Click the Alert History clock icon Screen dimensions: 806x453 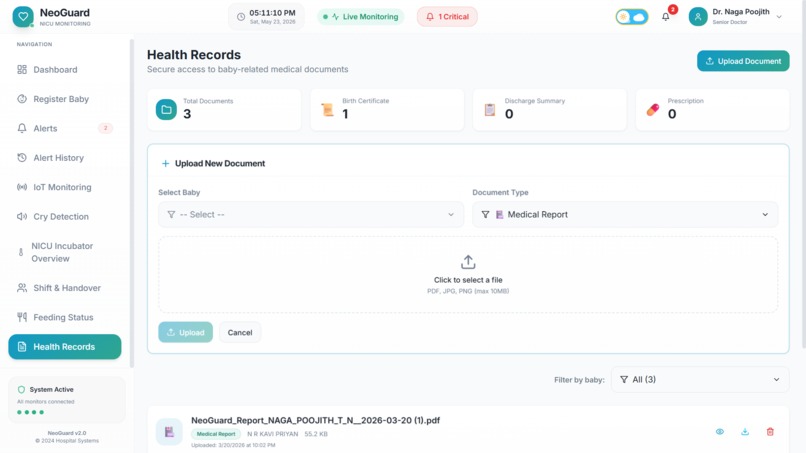22,158
